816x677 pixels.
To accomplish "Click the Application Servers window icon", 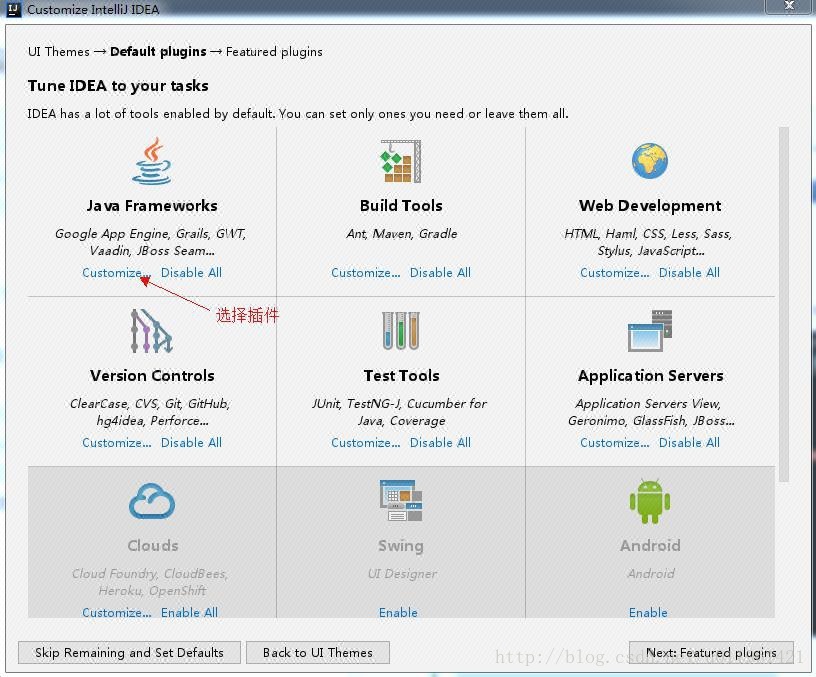I will coord(650,330).
